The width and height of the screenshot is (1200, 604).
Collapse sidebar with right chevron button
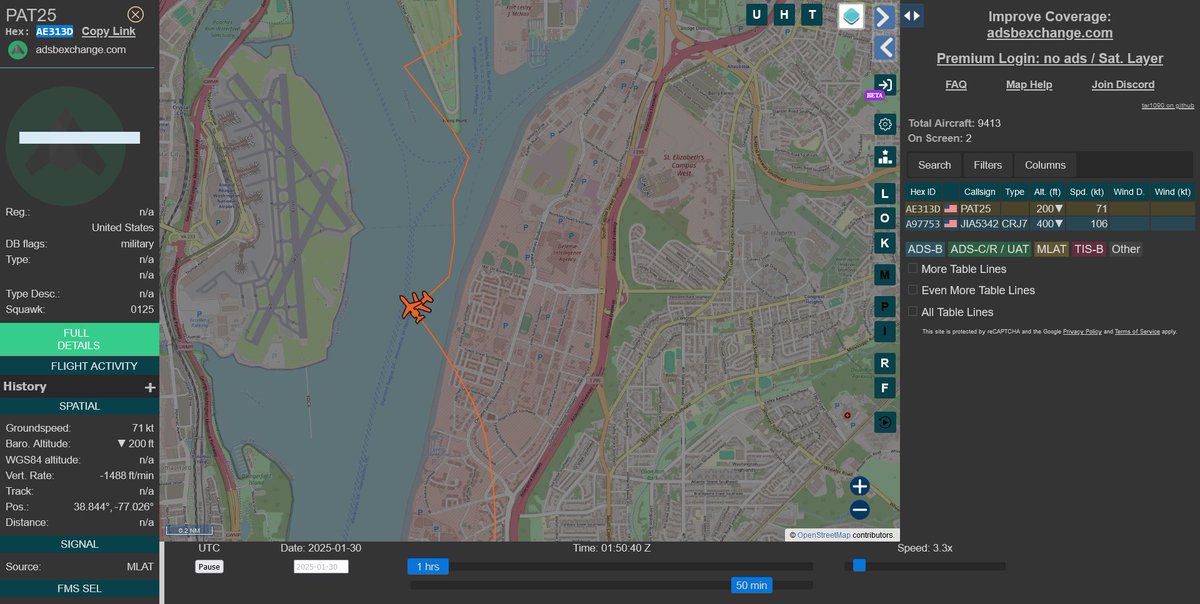point(884,17)
